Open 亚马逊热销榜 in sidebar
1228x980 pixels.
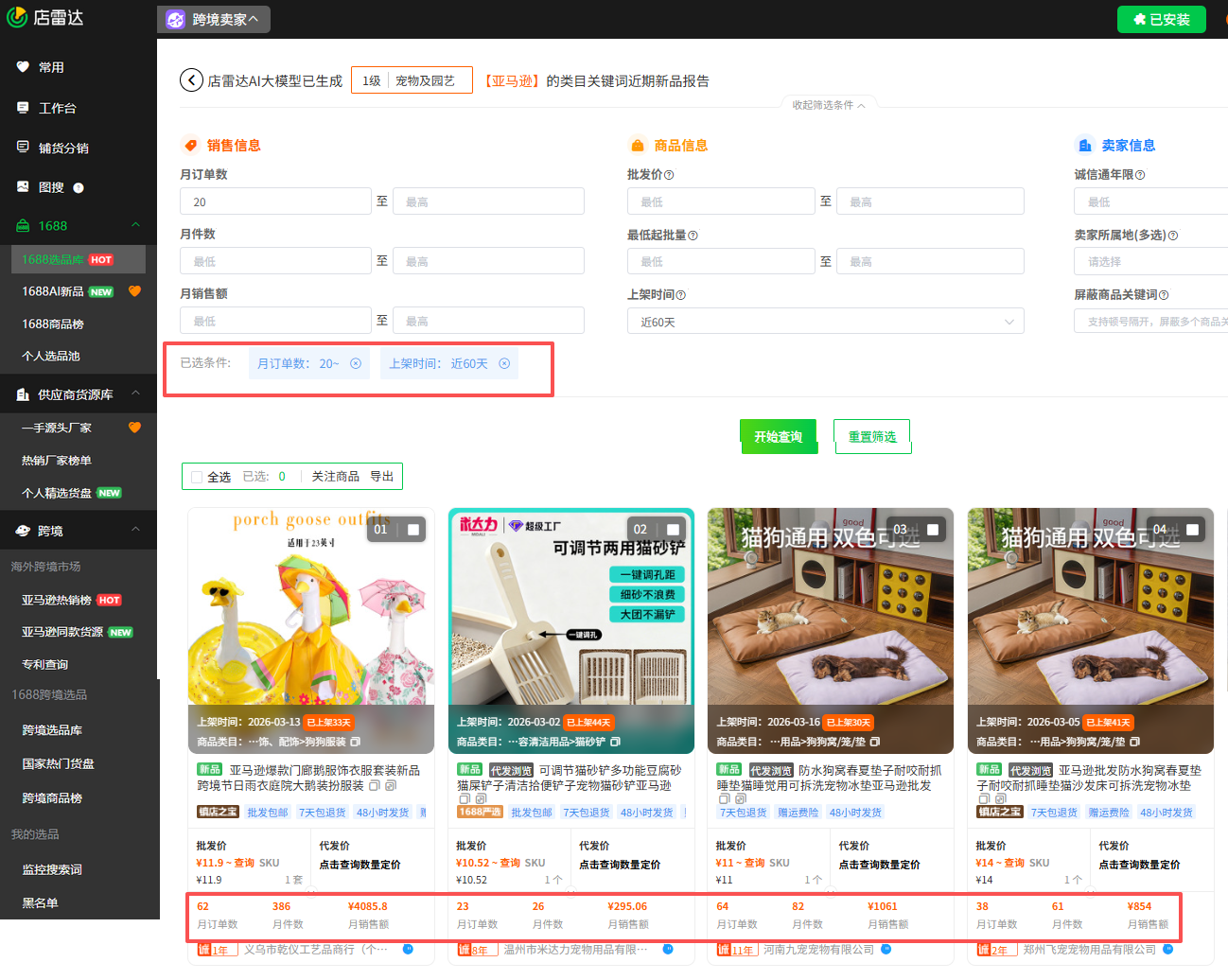(x=57, y=600)
